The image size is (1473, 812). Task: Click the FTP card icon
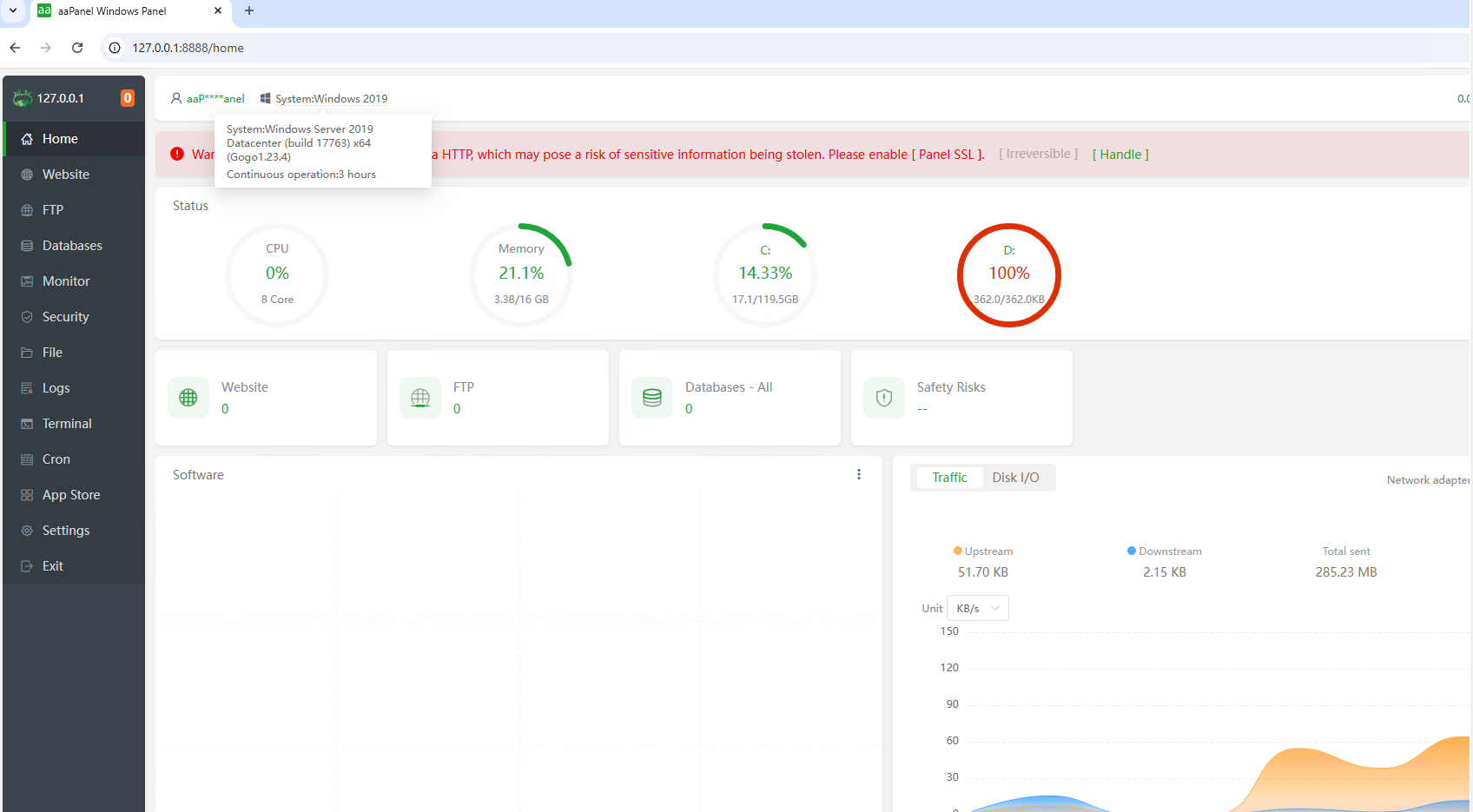click(420, 398)
